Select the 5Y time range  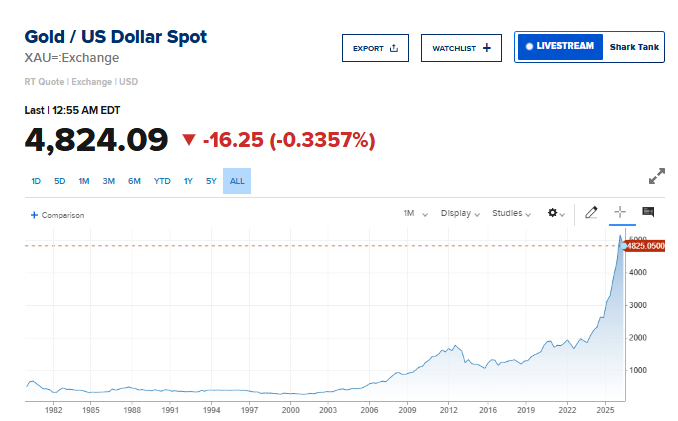211,181
